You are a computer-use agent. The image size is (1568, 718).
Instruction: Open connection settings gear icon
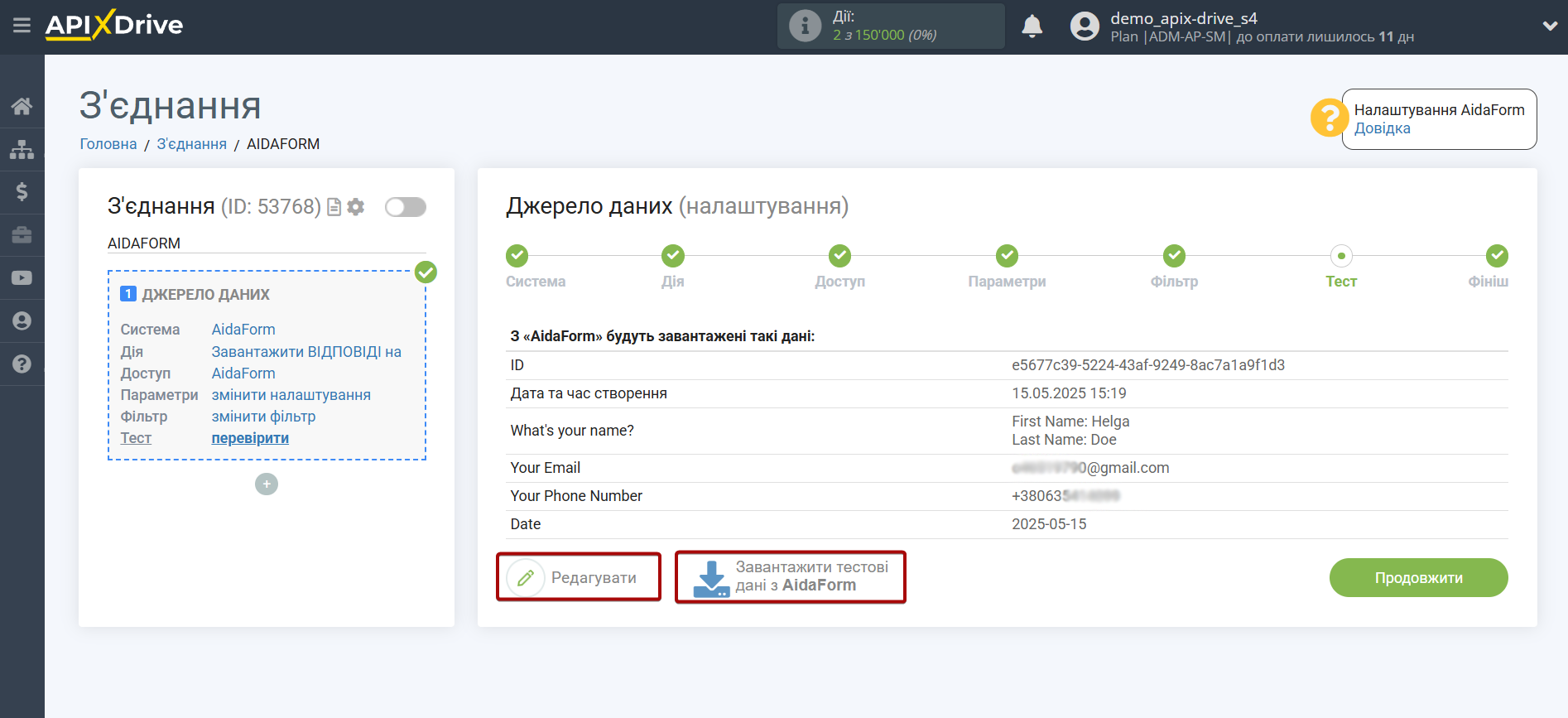pos(356,207)
